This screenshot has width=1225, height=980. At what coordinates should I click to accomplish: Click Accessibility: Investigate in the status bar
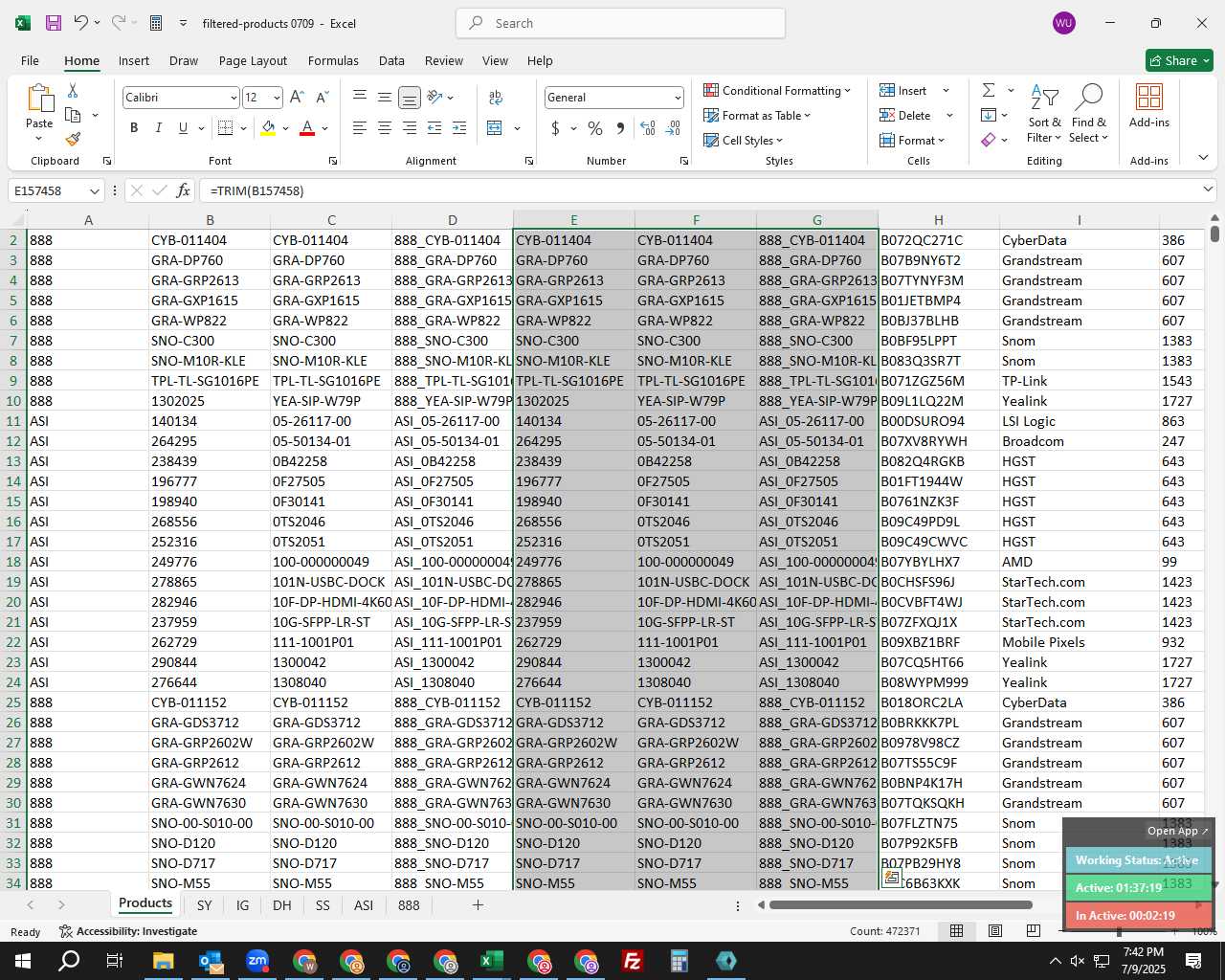[128, 931]
